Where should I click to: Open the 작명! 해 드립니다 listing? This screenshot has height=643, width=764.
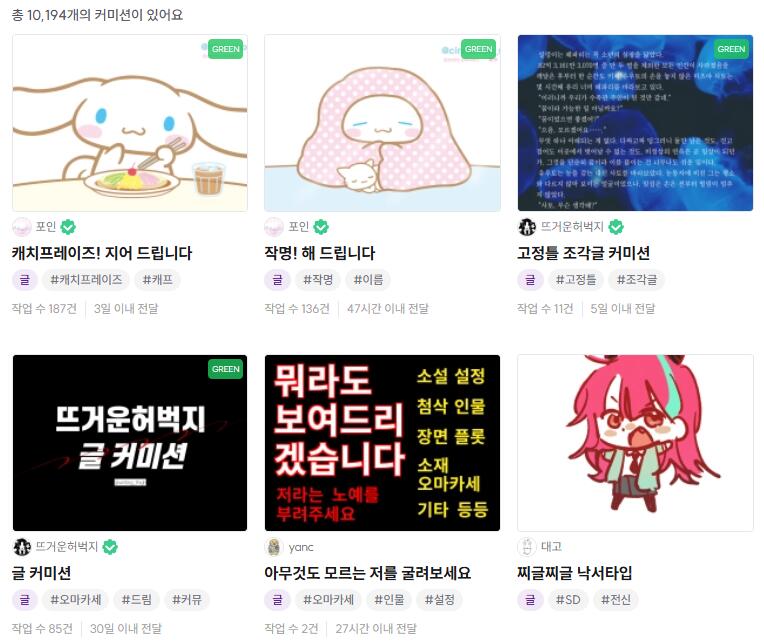[320, 253]
